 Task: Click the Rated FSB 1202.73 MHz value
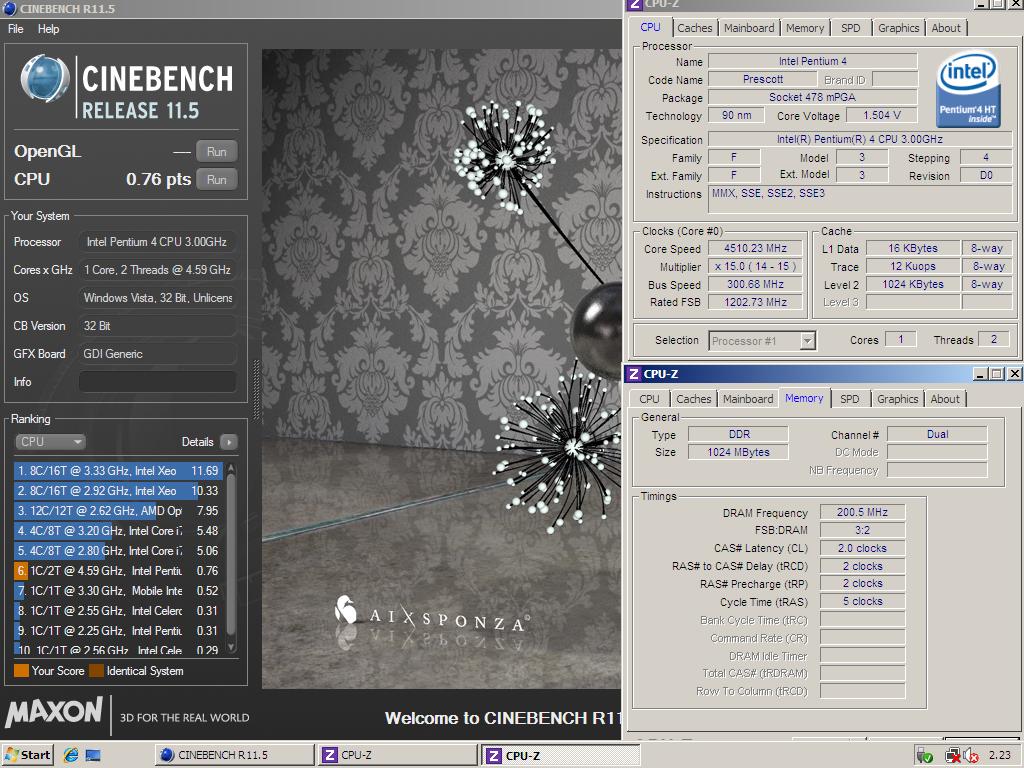pos(756,302)
